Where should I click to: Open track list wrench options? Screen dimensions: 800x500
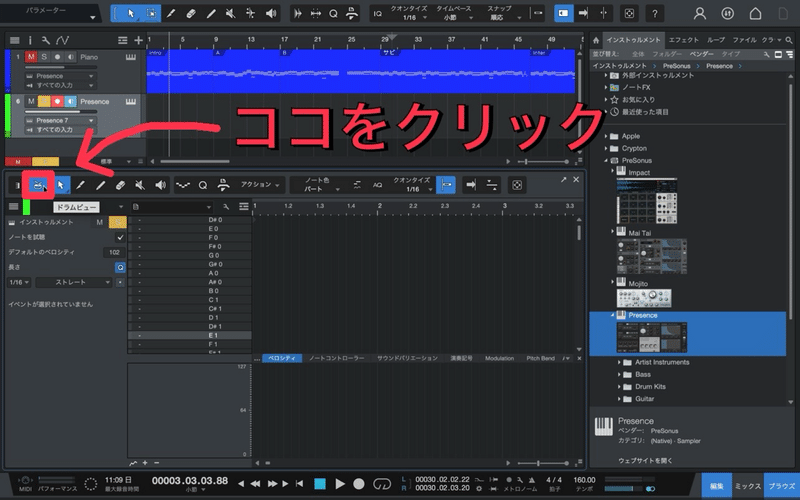[45, 40]
